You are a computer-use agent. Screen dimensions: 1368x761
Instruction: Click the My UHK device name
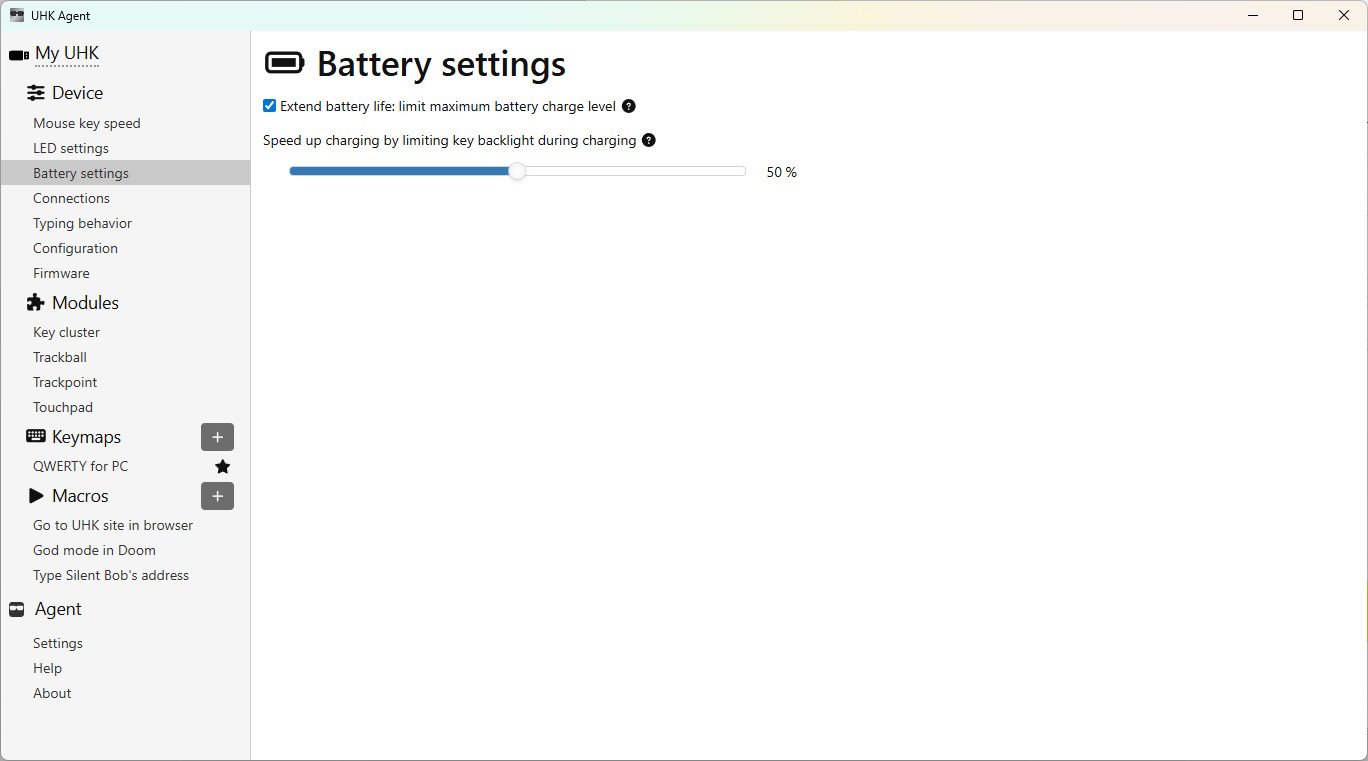[67, 53]
